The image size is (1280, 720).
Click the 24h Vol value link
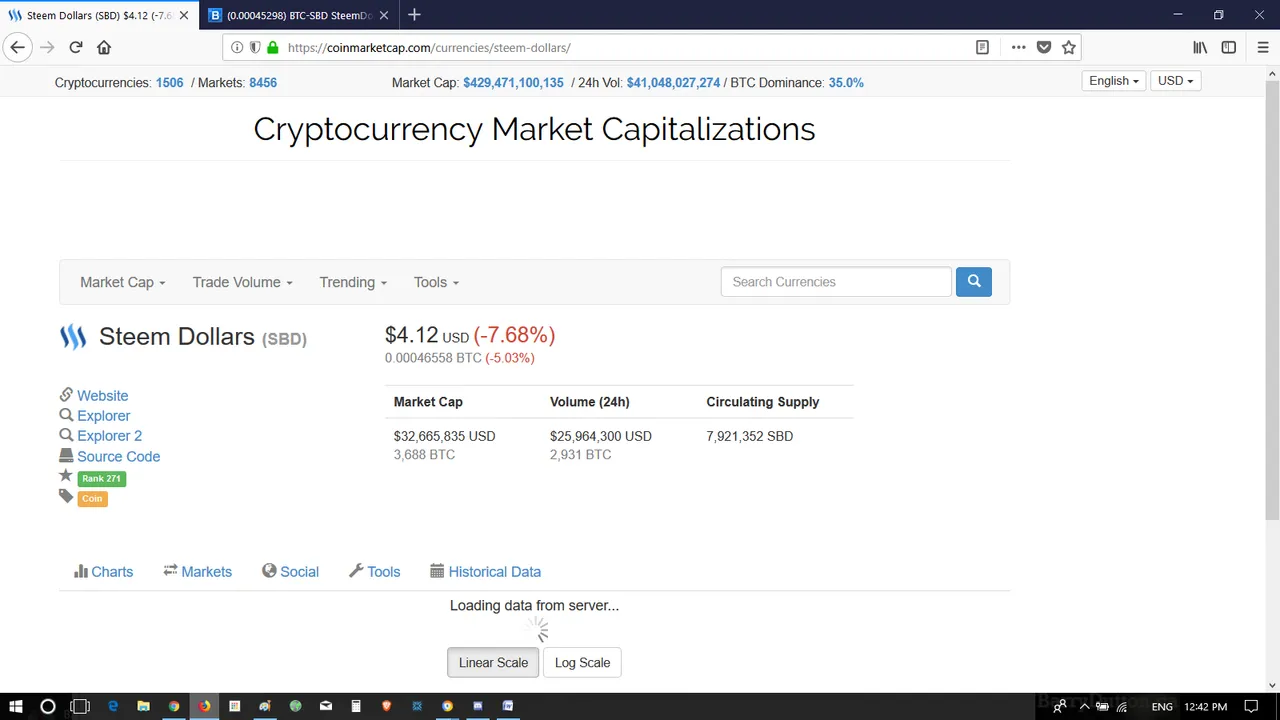click(x=673, y=83)
